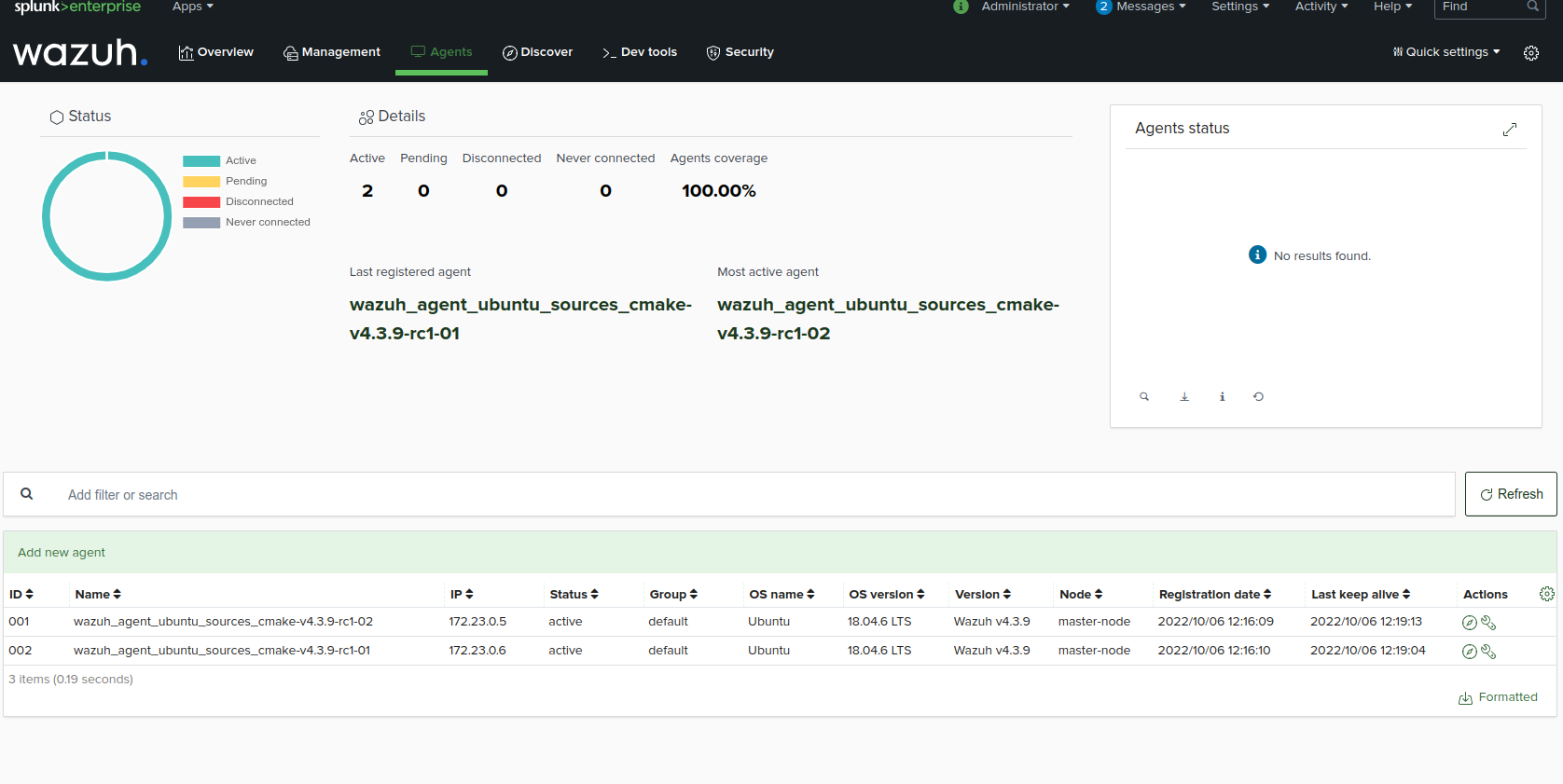The height and width of the screenshot is (784, 1563).
Task: Open Discover icon for agent 002
Action: (x=1469, y=652)
